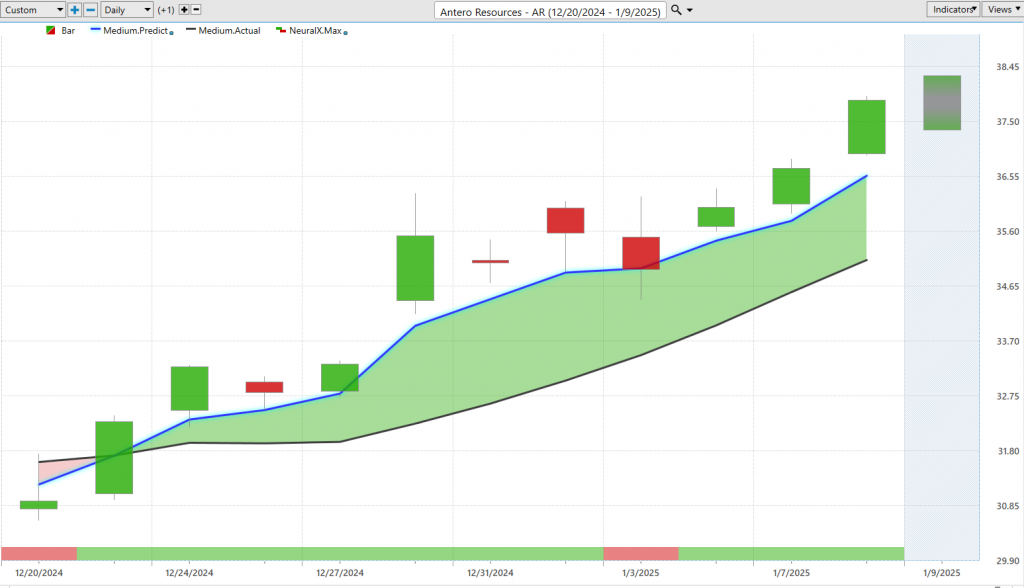Open the Daily interval dropdown
The width and height of the screenshot is (1024, 588).
[x=127, y=10]
